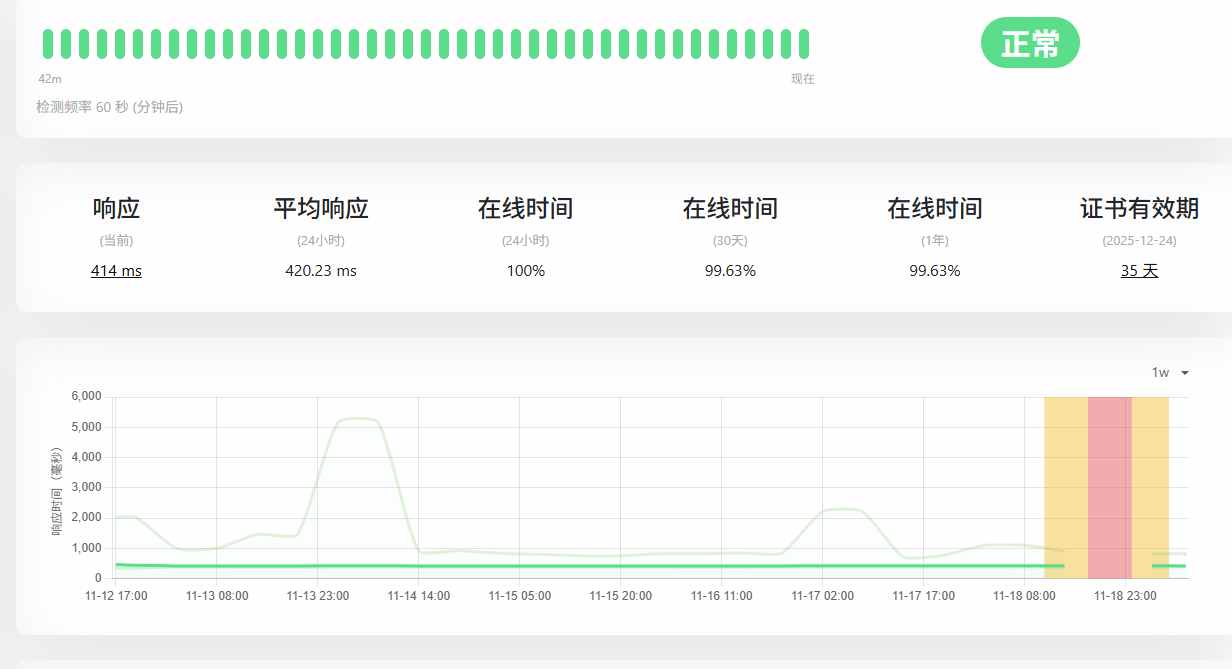Viewport: 1232px width, 669px height.
Task: Click the leftmost green heartbeat bar
Action: [48, 44]
